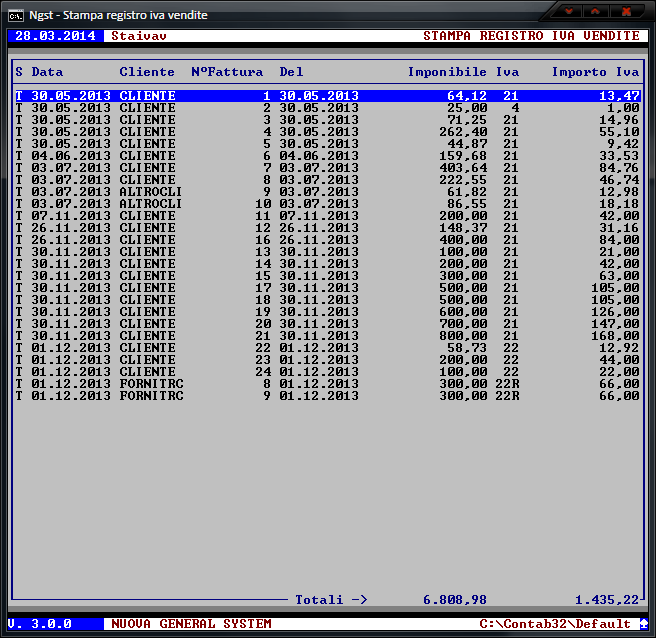Click the date 28.03.2014 in header
The image size is (656, 638).
55,36
